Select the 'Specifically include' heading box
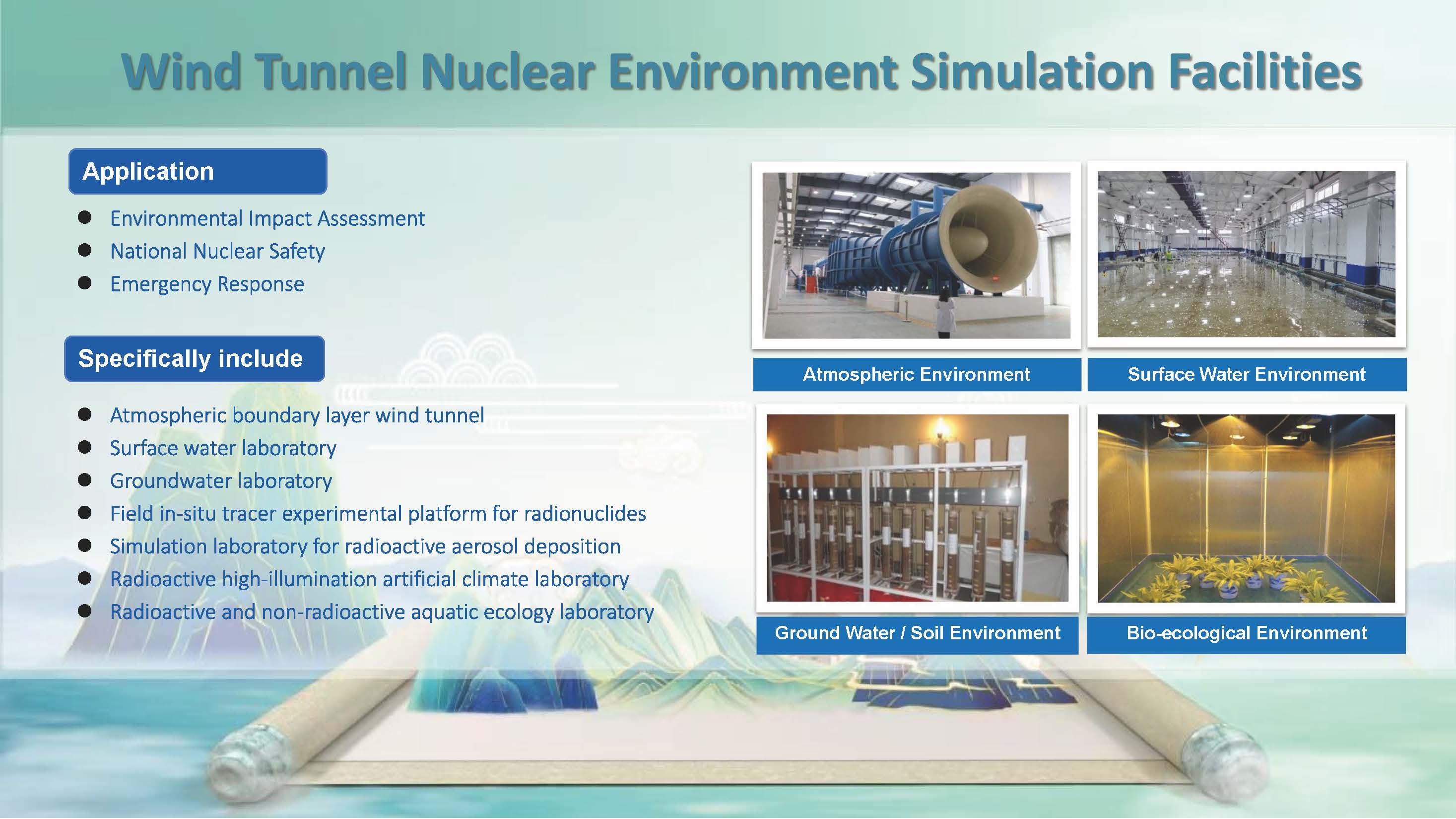The height and width of the screenshot is (819, 1456). tap(195, 359)
